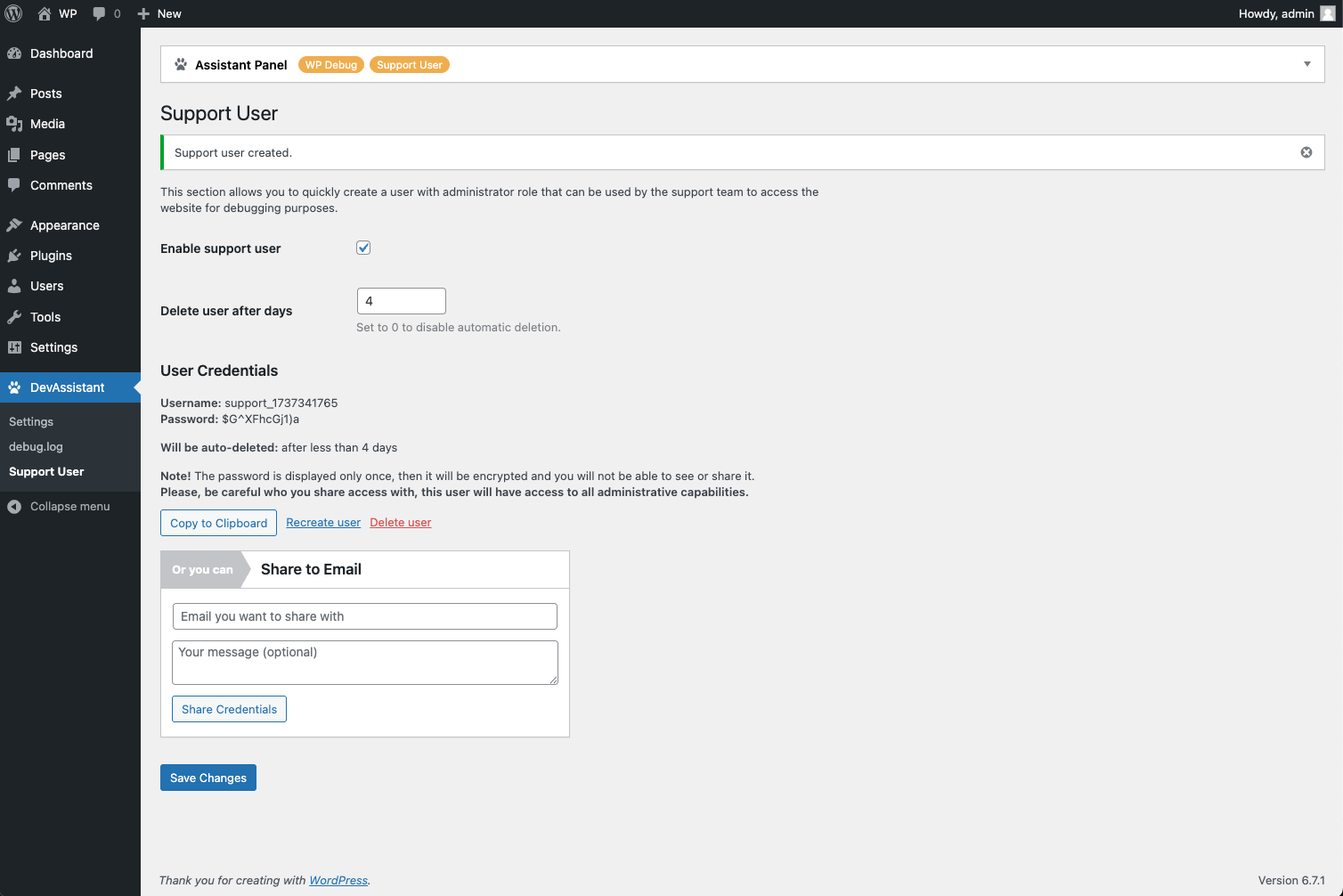This screenshot has height=896, width=1343.
Task: Open main Settings menu item
Action: coord(70,347)
